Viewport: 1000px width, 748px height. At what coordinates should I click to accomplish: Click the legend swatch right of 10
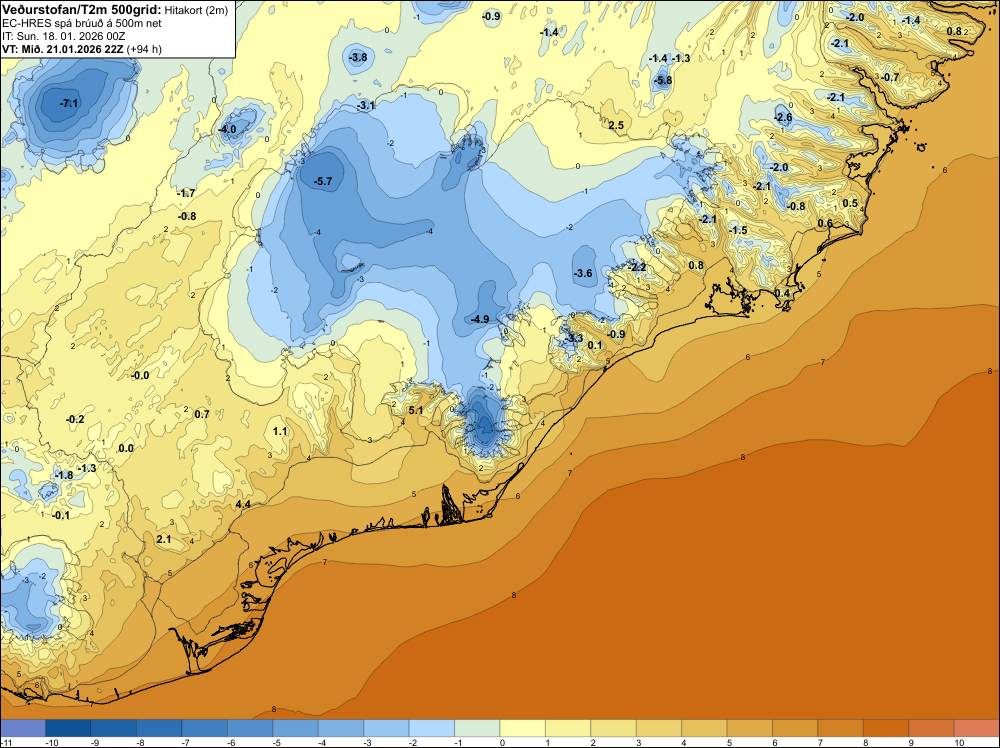(x=976, y=728)
